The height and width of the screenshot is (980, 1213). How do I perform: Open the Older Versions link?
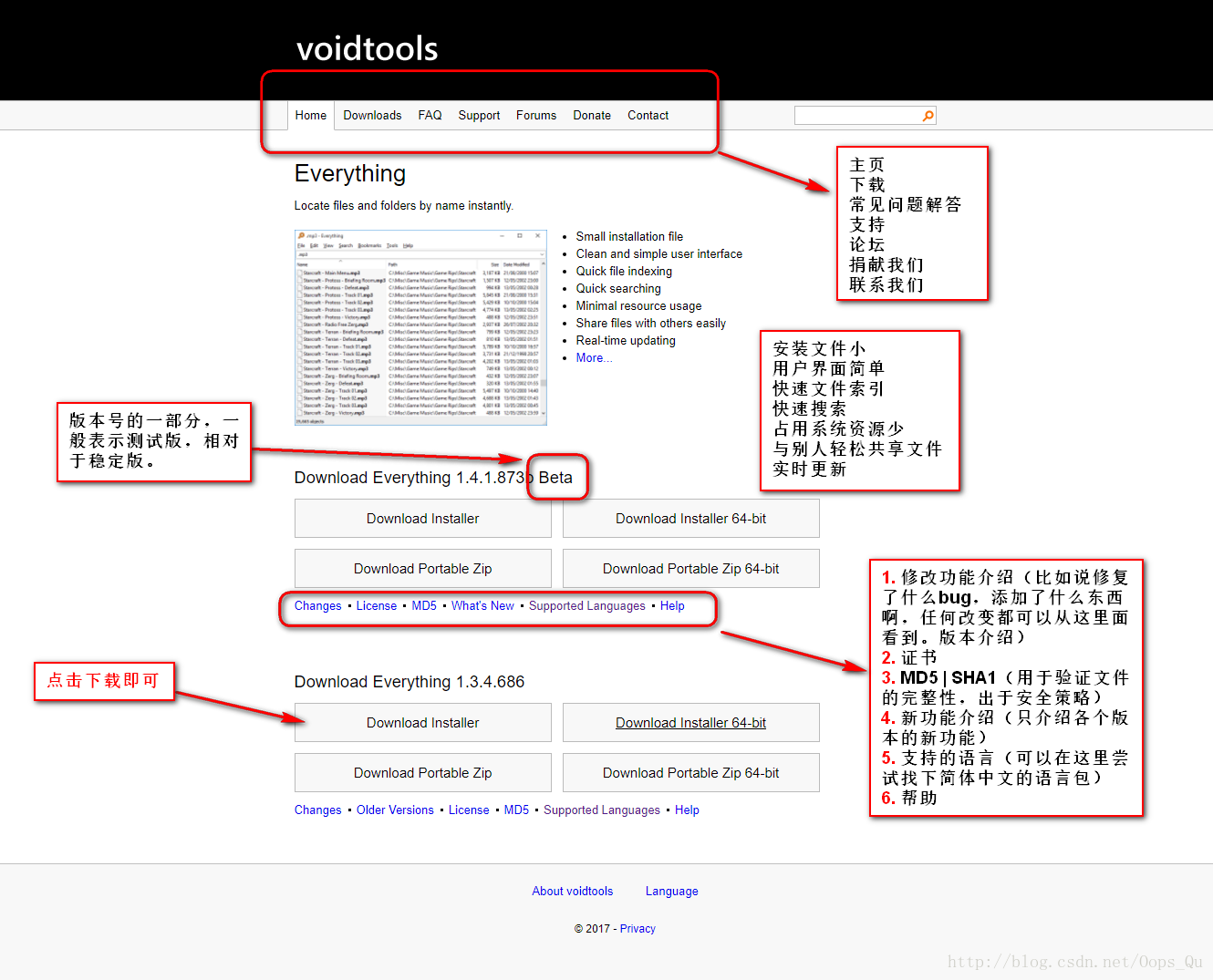[x=395, y=810]
